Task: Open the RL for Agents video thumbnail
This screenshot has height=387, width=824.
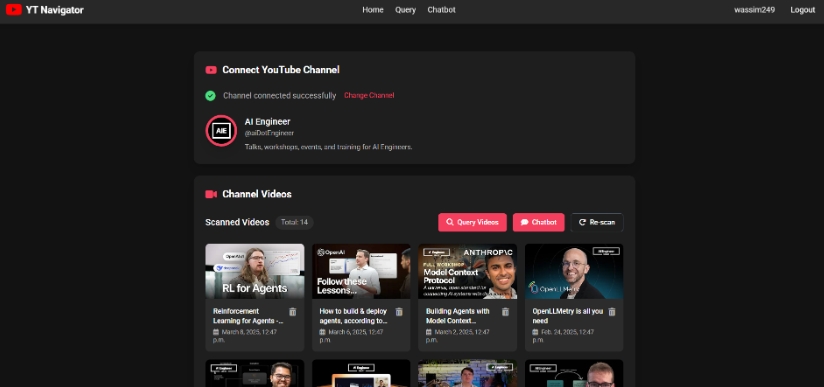Action: coord(254,271)
